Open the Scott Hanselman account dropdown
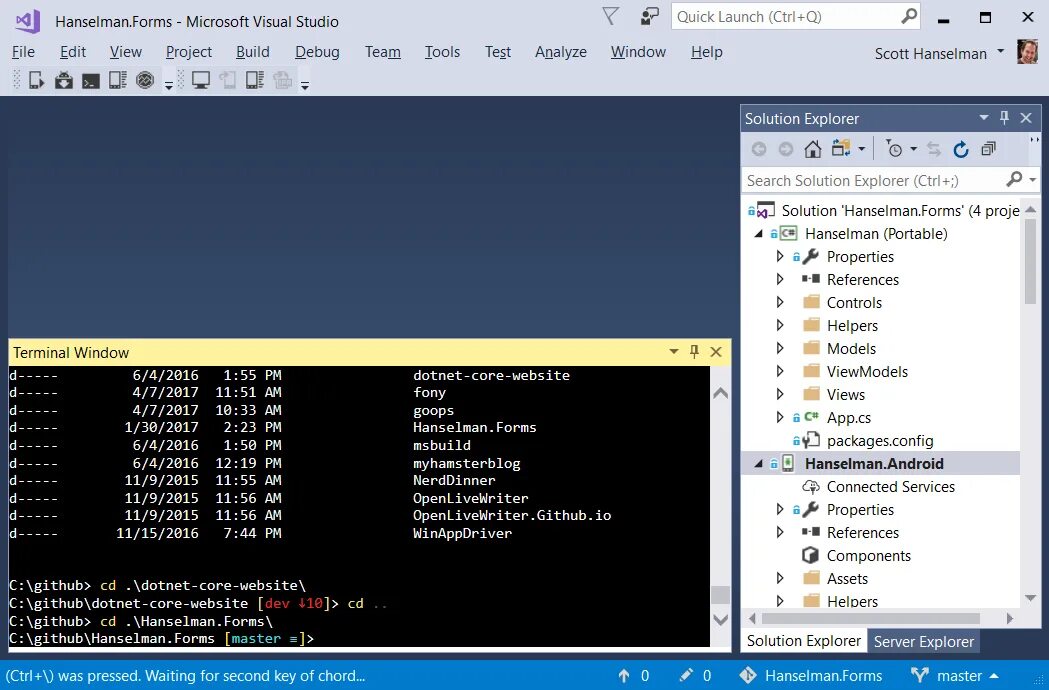 pyautogui.click(x=1001, y=51)
